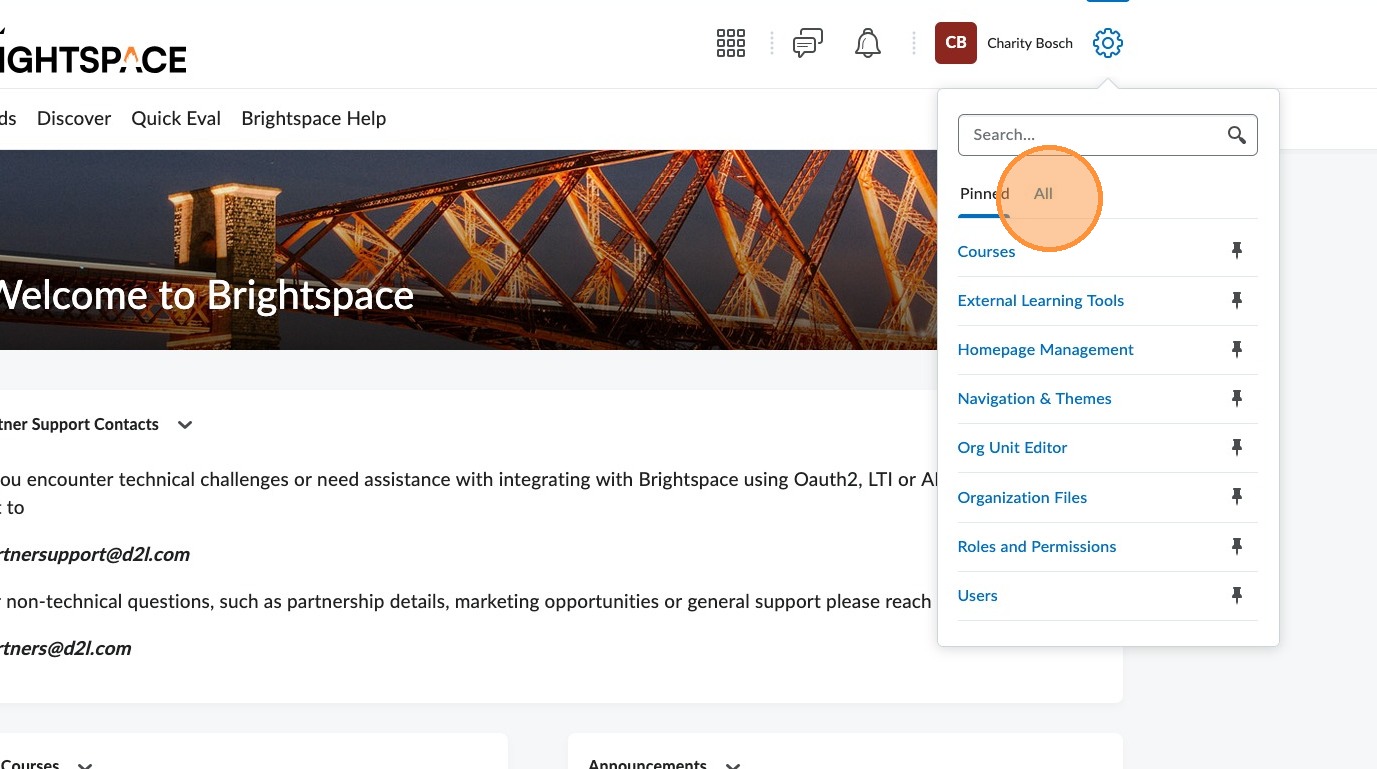
Task: Open Quick Eval in the navbar
Action: tap(176, 118)
